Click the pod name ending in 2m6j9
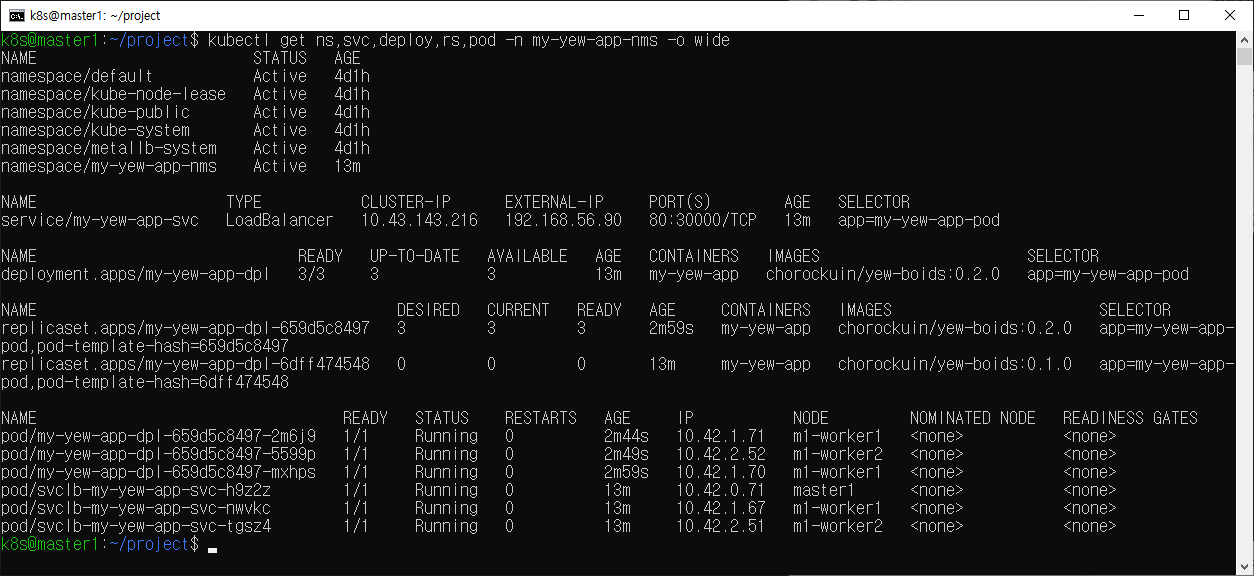The image size is (1254, 576). pos(158,436)
